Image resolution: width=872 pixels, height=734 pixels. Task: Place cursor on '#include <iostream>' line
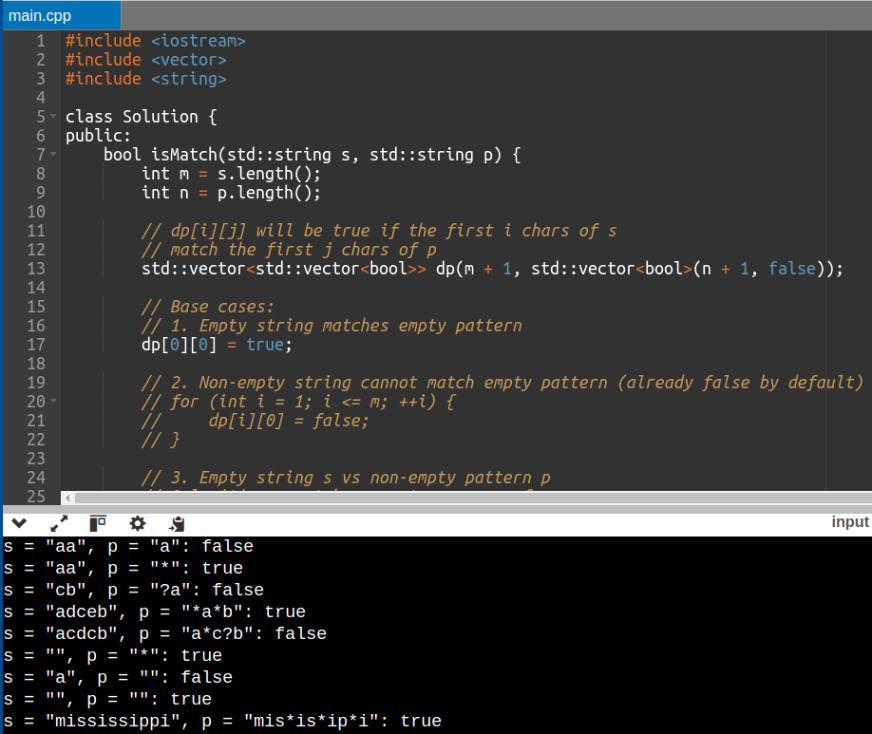click(x=155, y=41)
